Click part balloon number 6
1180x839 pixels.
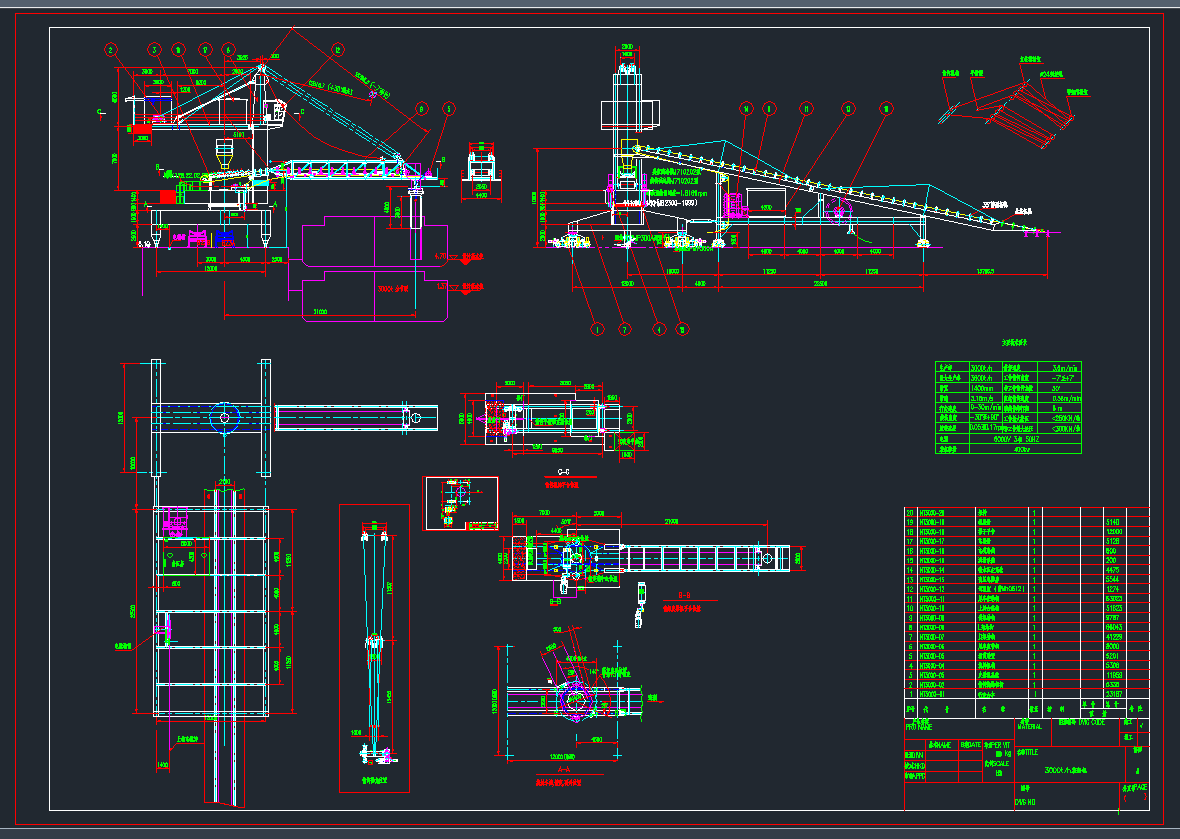(228, 49)
